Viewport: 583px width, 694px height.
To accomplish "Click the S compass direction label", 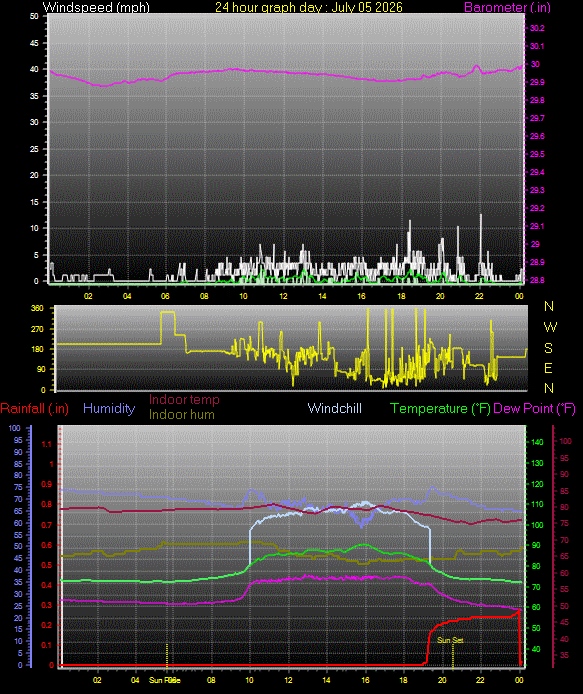I will click(548, 348).
